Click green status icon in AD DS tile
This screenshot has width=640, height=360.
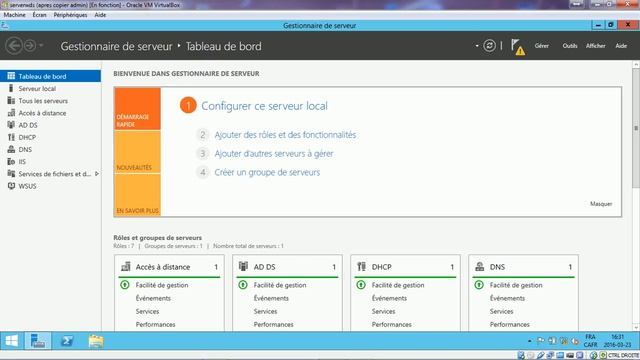243,285
